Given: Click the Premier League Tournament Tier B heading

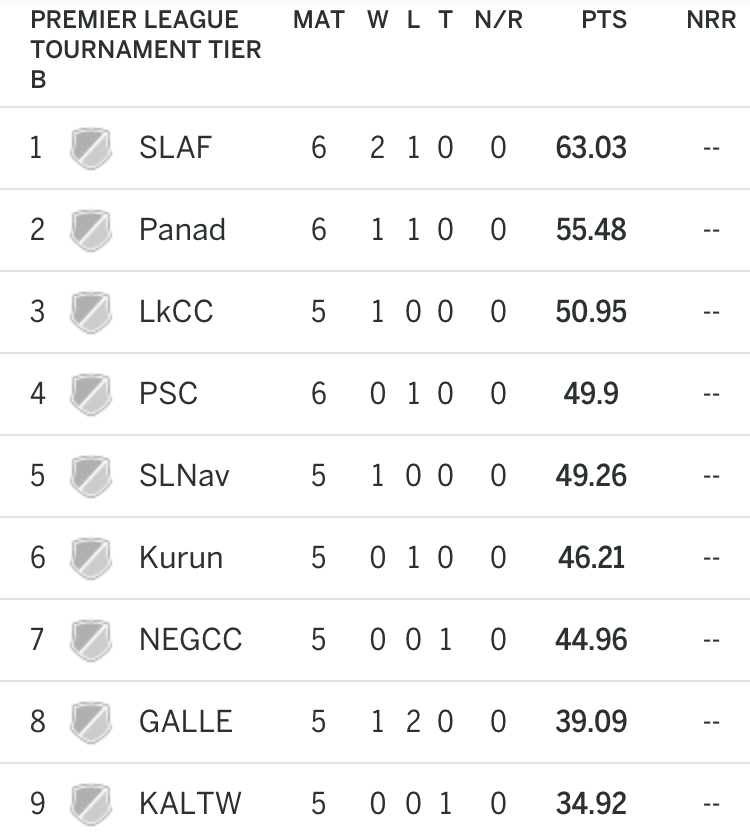Looking at the screenshot, I should point(146,50).
